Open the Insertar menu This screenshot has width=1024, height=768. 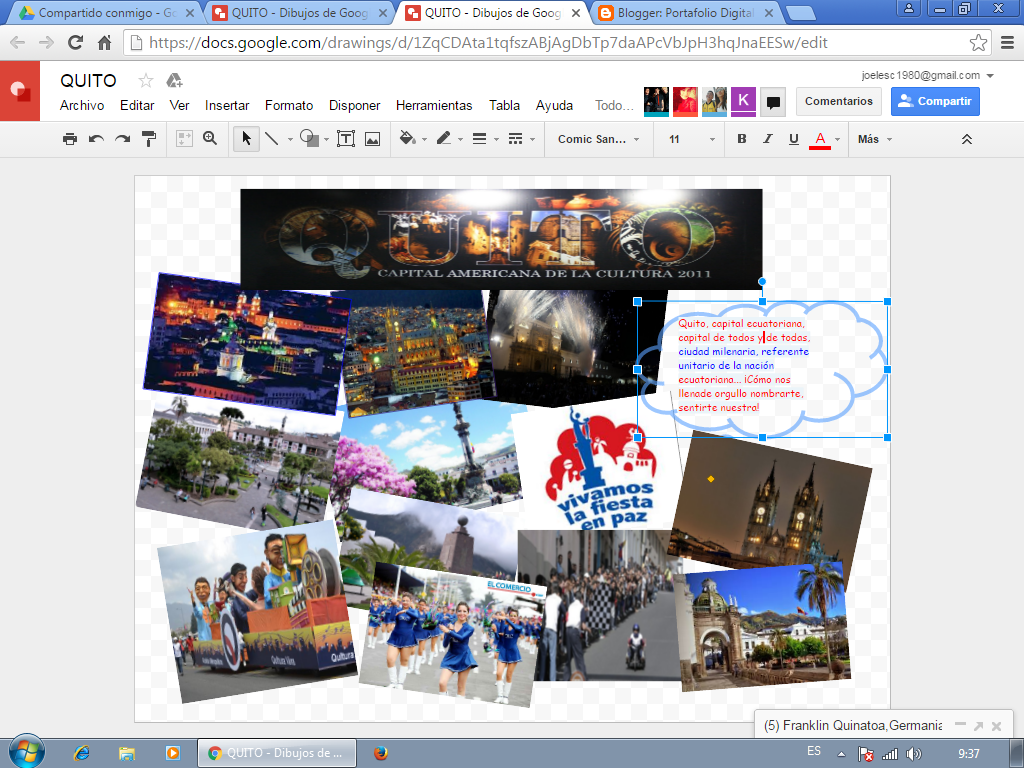pos(227,105)
